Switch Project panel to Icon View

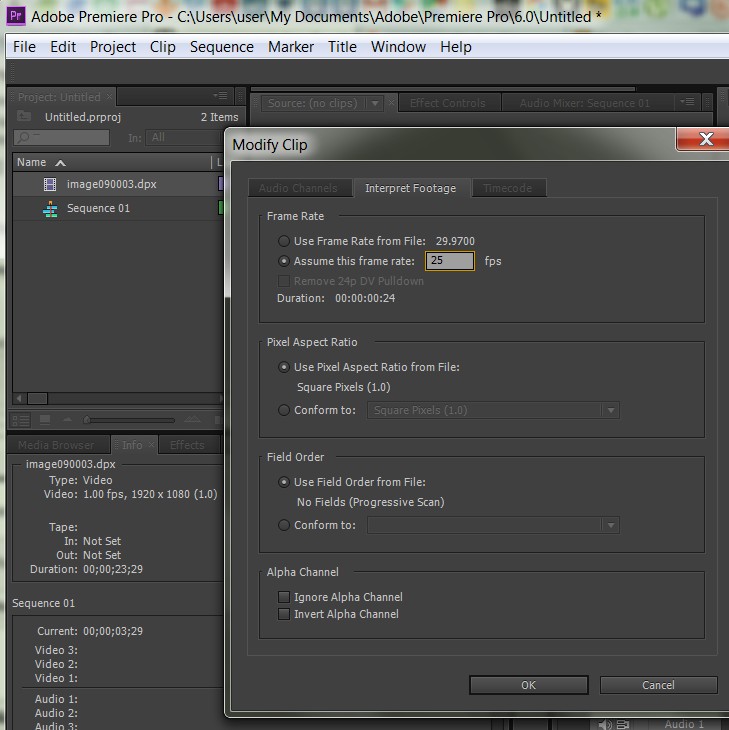45,420
